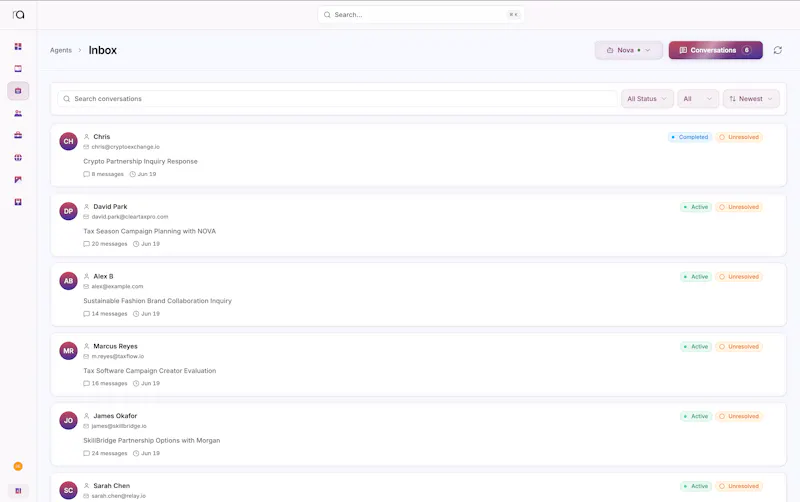Click the messages icon for 8 messages
The image size is (800, 502).
86,174
